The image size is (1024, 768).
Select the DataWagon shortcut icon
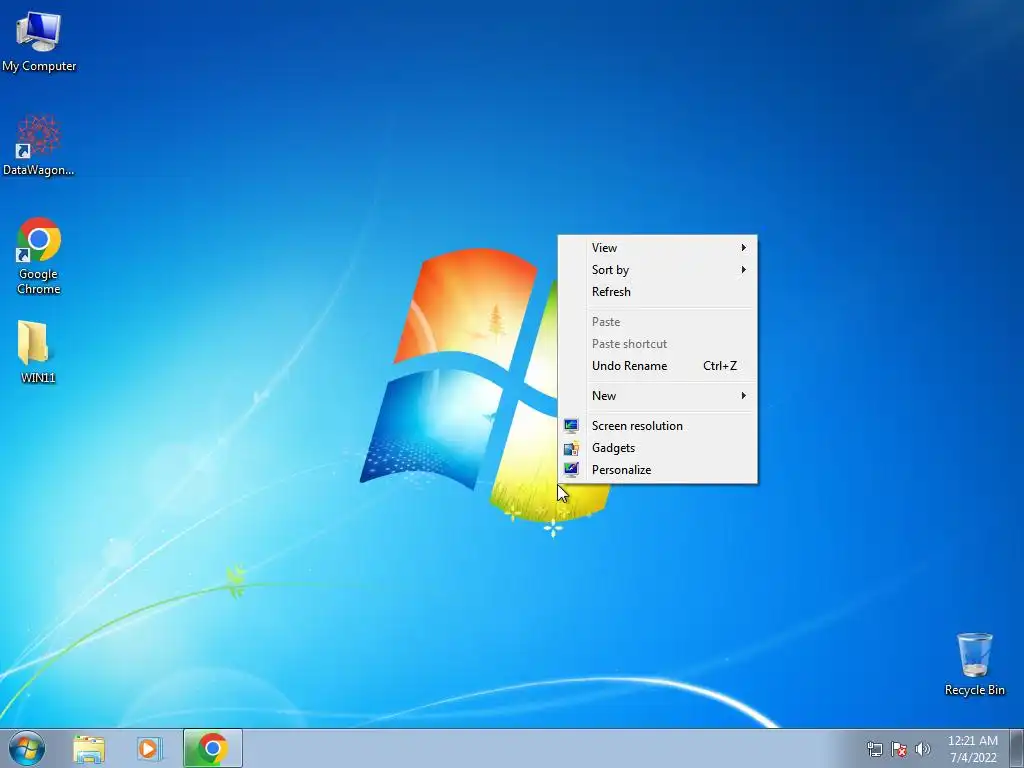(x=39, y=146)
